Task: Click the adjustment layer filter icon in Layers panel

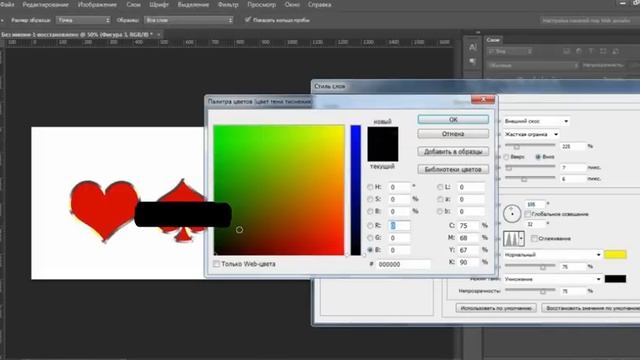Action: click(x=579, y=51)
